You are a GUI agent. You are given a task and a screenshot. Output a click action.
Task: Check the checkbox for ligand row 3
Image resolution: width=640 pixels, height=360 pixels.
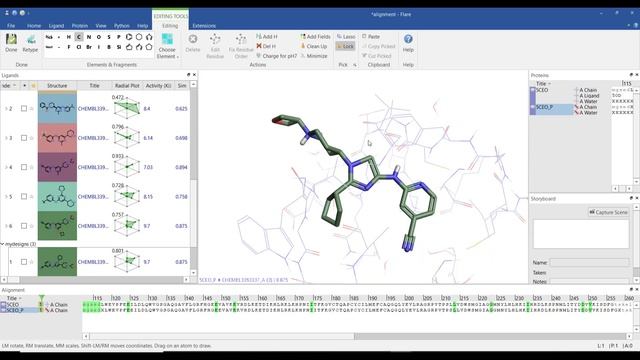point(24,138)
